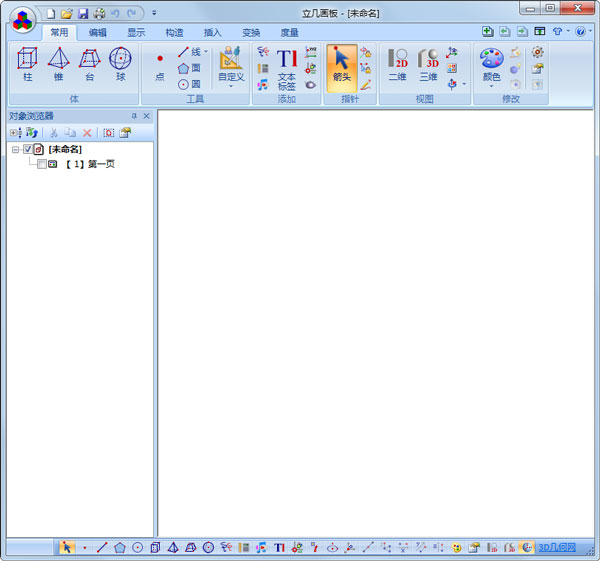
Task: Click the properties icon in object browser toolbar
Action: (x=125, y=133)
